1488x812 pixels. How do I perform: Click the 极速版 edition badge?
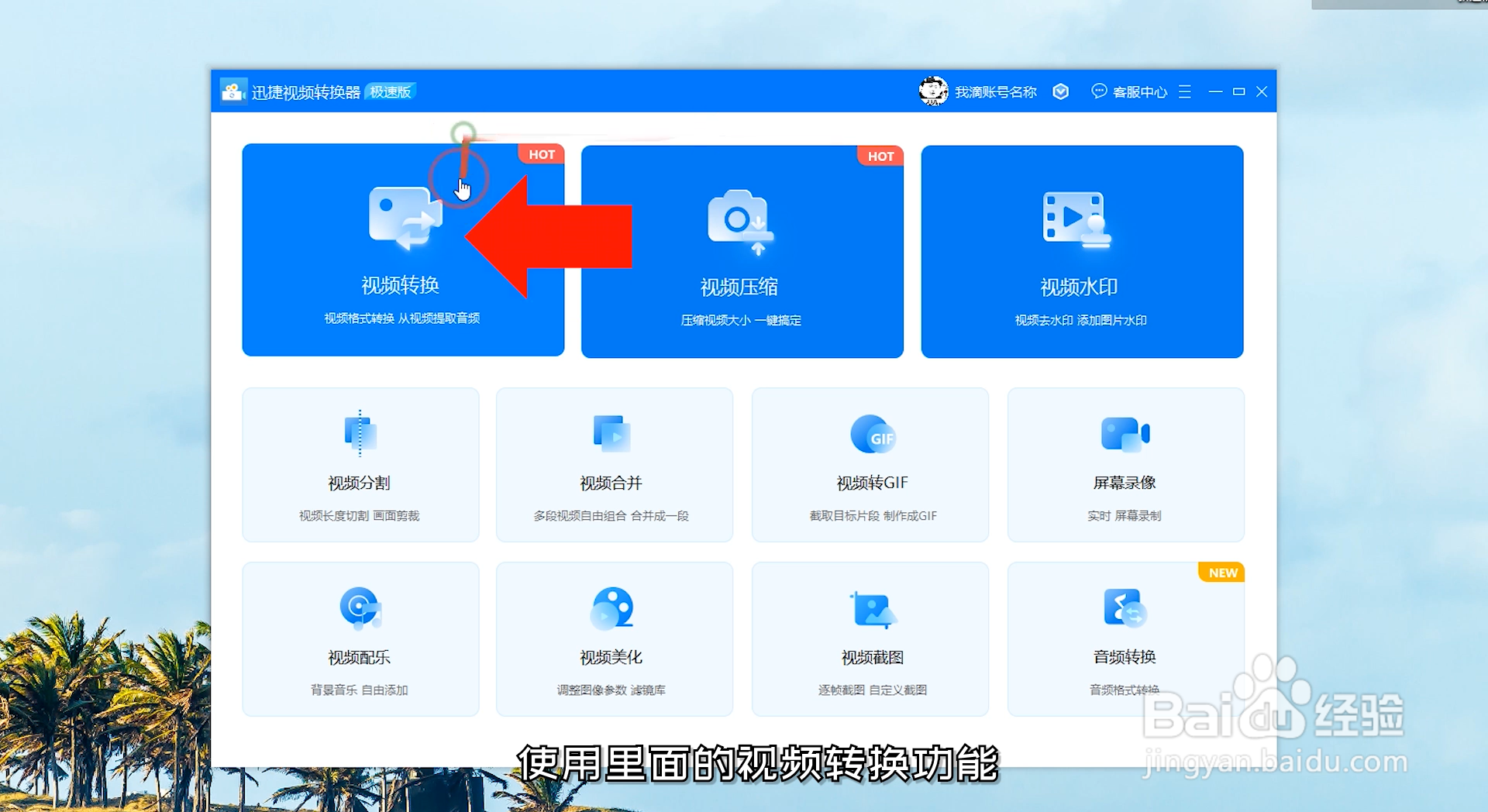coord(390,91)
